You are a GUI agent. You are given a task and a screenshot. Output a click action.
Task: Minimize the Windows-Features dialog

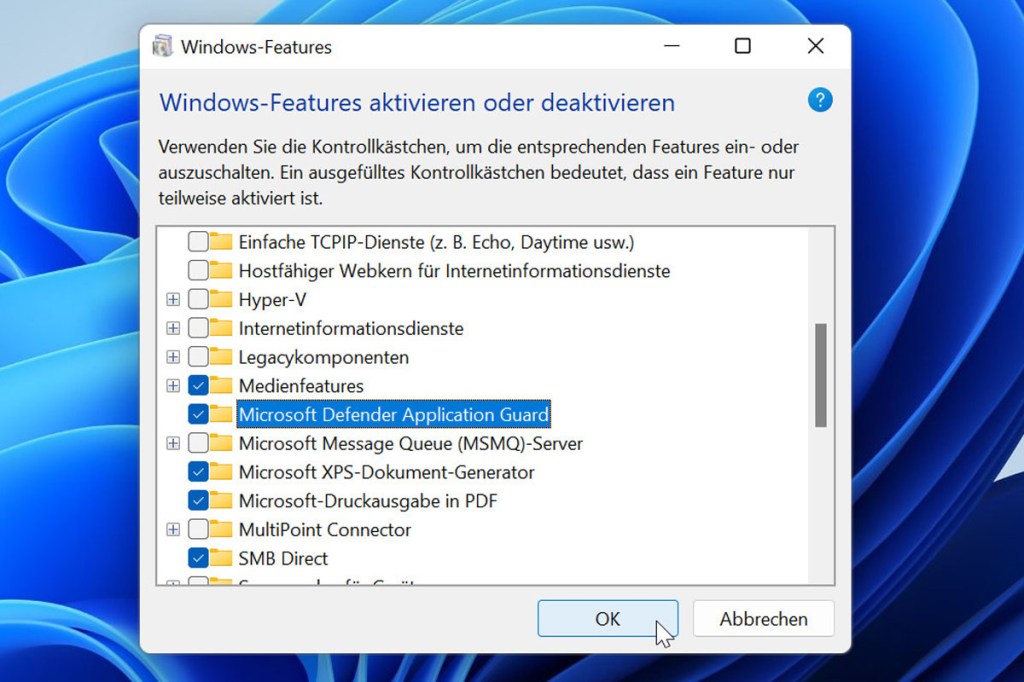point(672,46)
